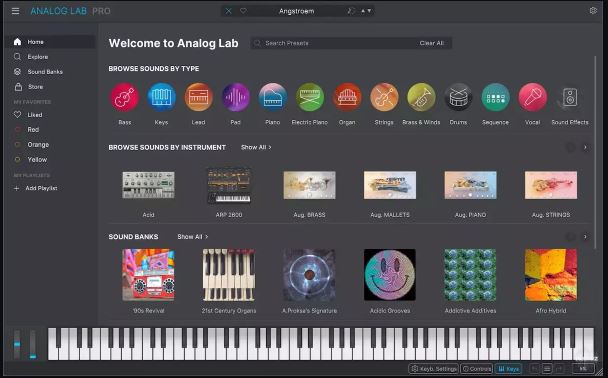Toggle the Controls panel button
This screenshot has height=378, width=608.
coord(477,369)
